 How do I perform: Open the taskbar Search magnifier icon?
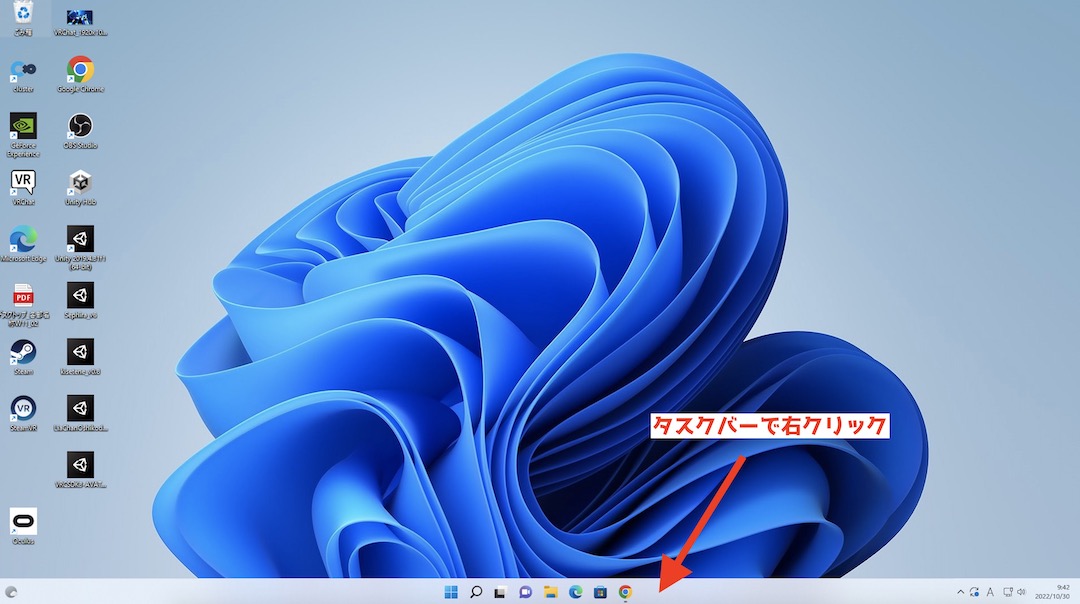[476, 592]
